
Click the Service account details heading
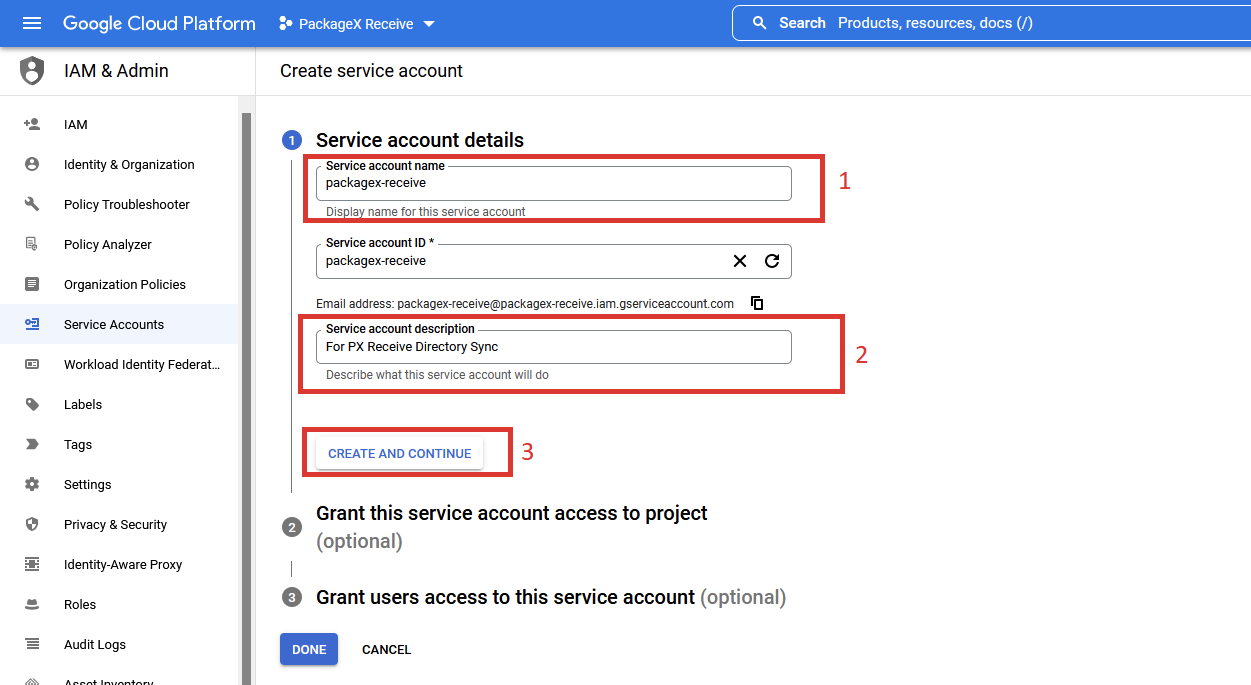pyautogui.click(x=420, y=140)
